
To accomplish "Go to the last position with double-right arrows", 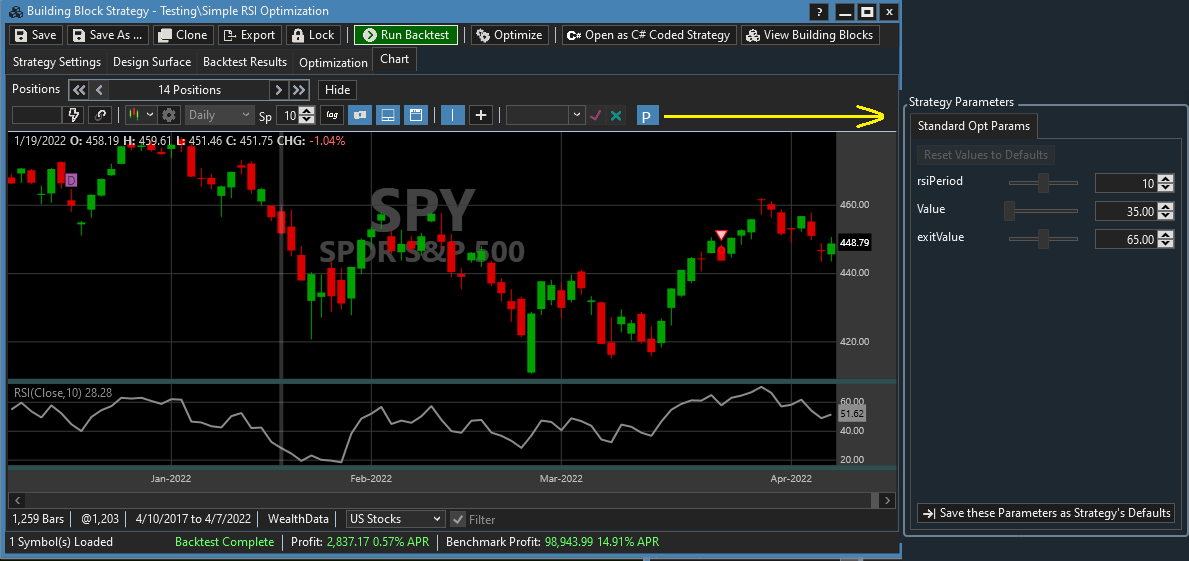I will click(x=299, y=90).
